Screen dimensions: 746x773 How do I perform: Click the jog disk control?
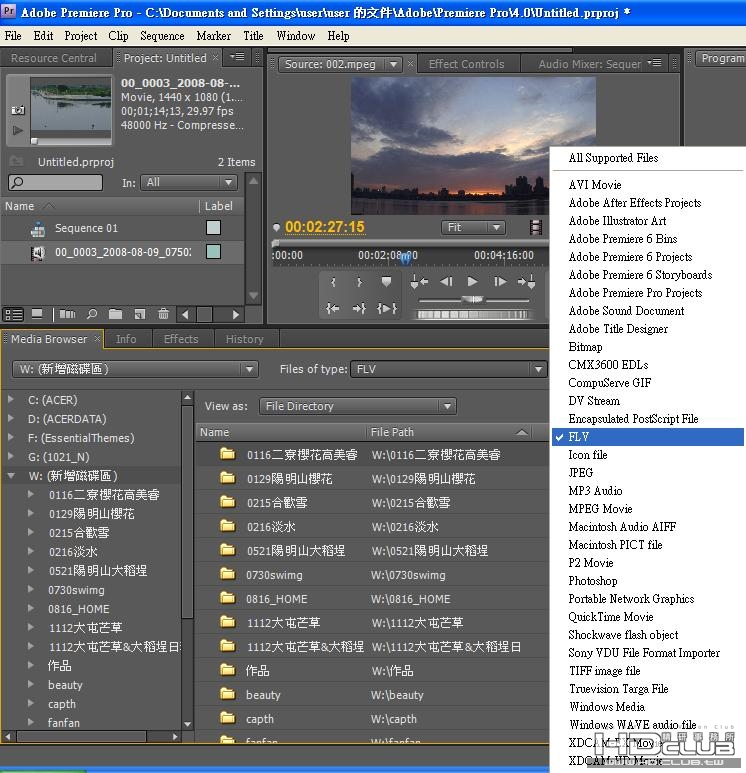473,314
